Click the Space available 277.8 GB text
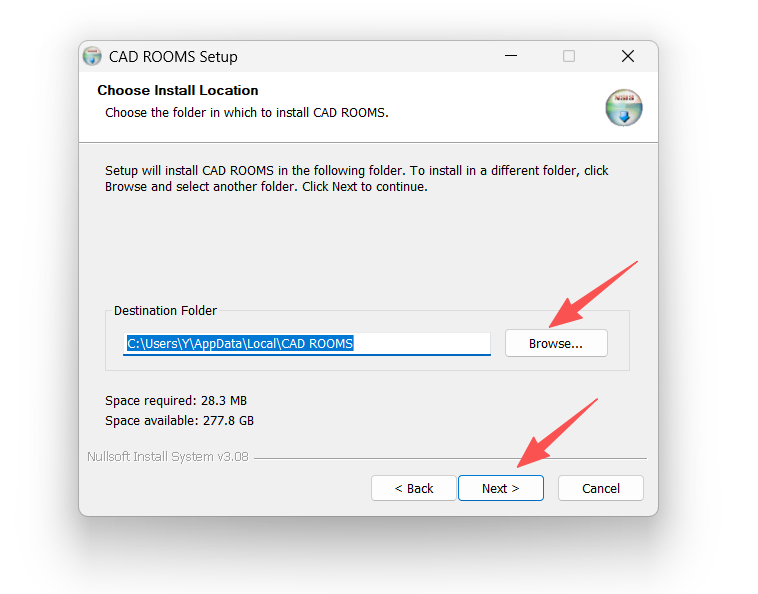This screenshot has height=594, width=758. (x=179, y=421)
